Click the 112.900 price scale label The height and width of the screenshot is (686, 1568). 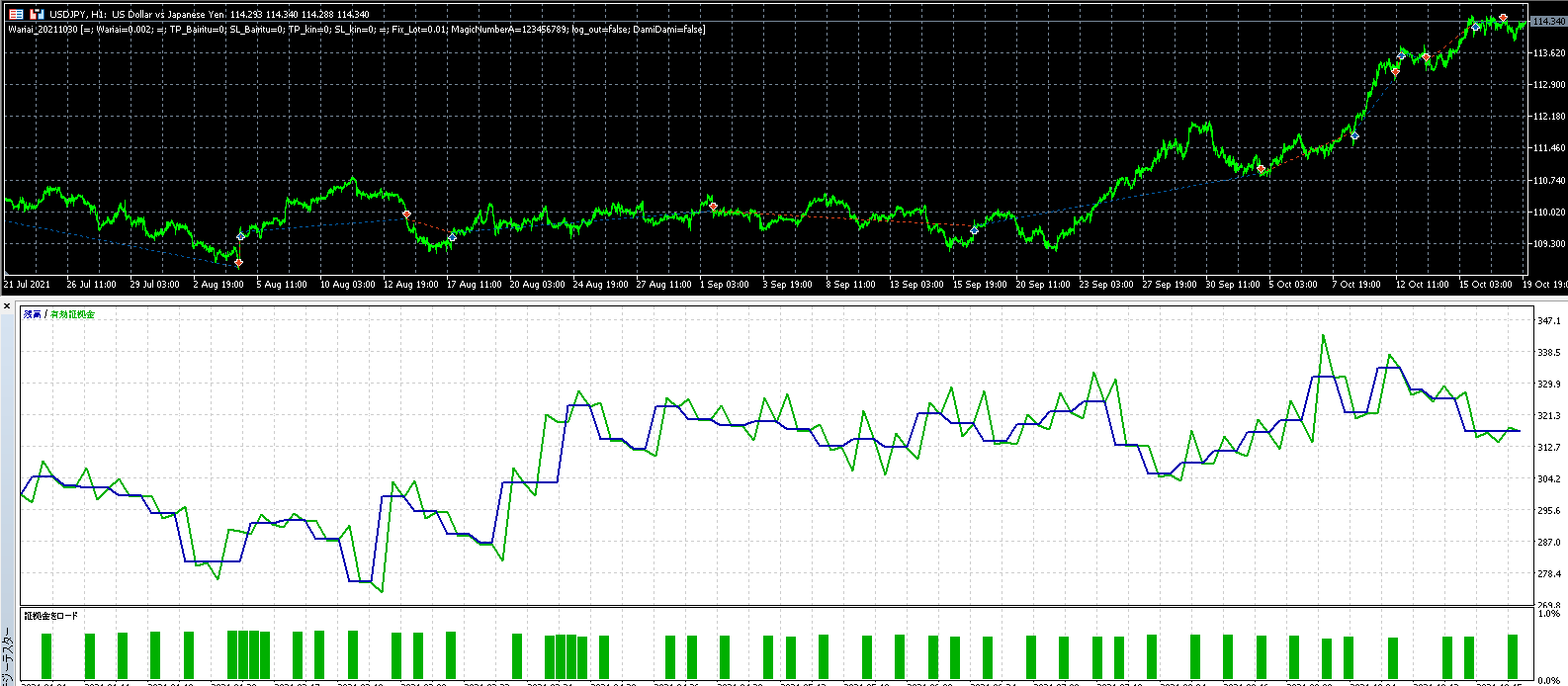point(1548,85)
